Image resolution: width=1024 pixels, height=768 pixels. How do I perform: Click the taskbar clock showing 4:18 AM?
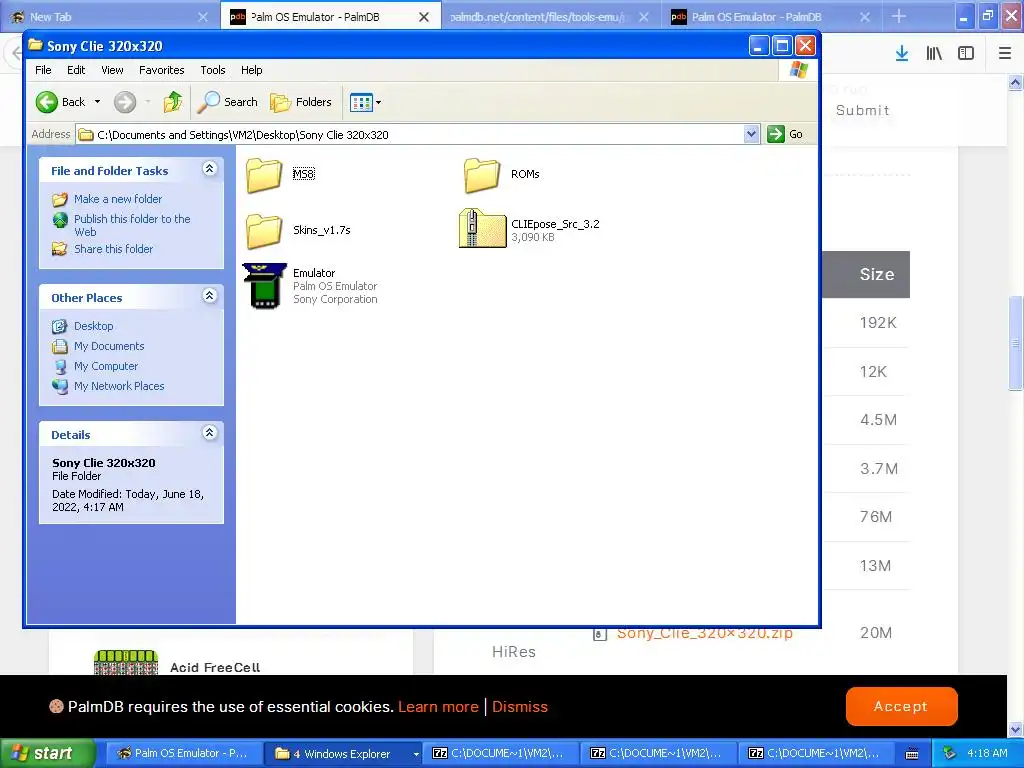click(987, 754)
